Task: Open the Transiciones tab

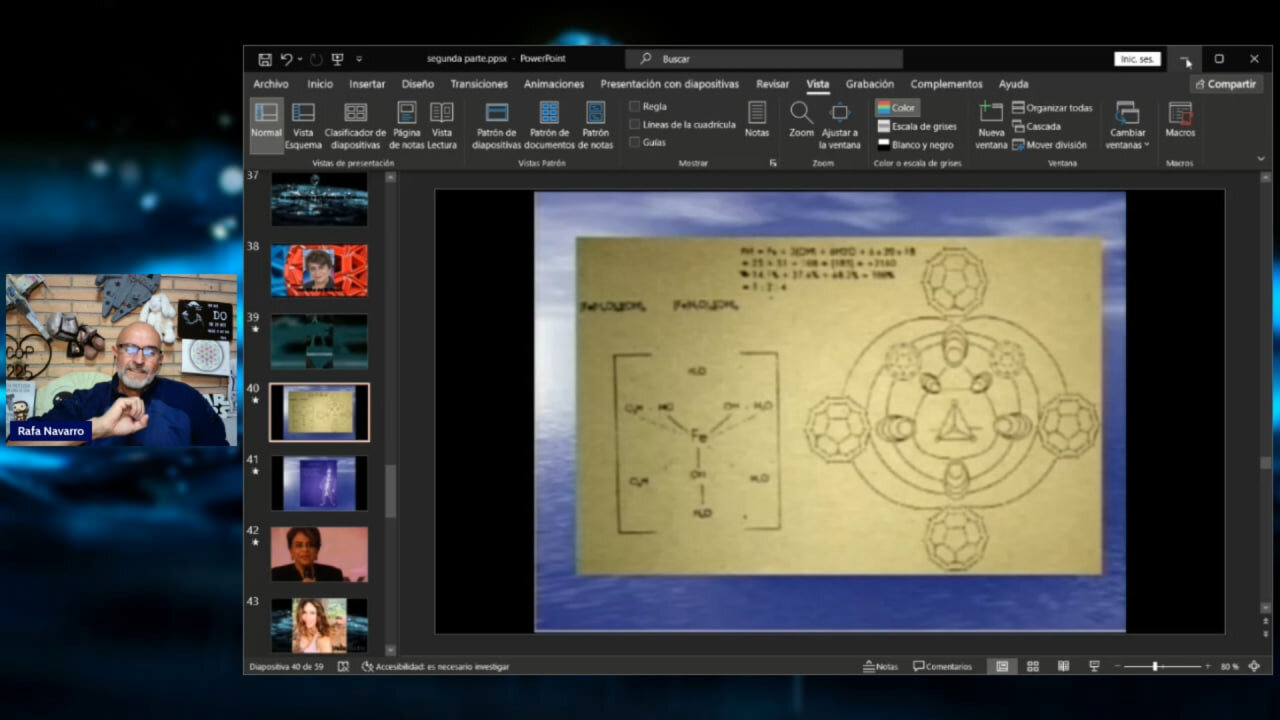Action: (x=479, y=84)
